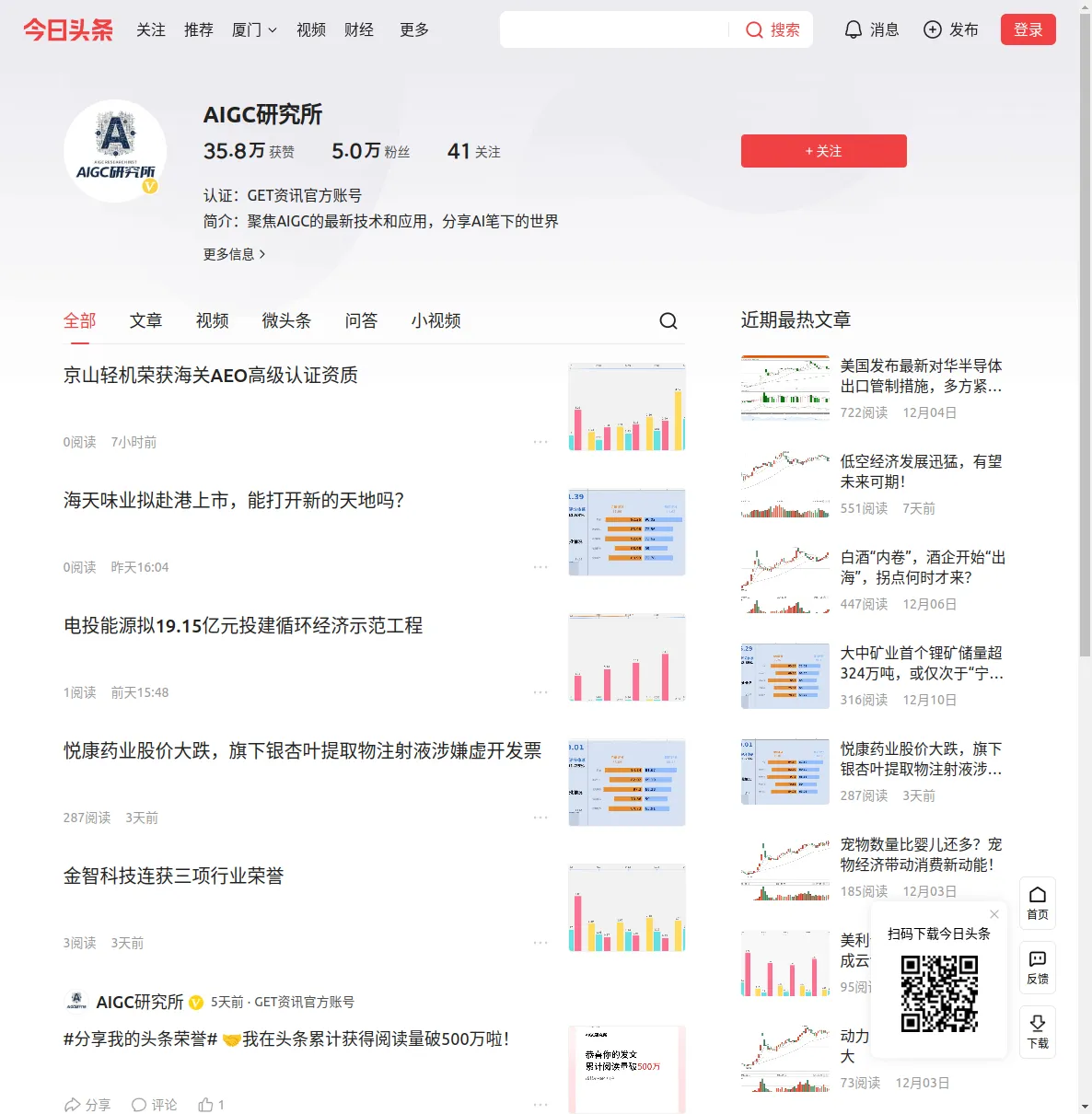Open 财经 in top navigation
Screen dimensions: 1092x1114
[359, 30]
